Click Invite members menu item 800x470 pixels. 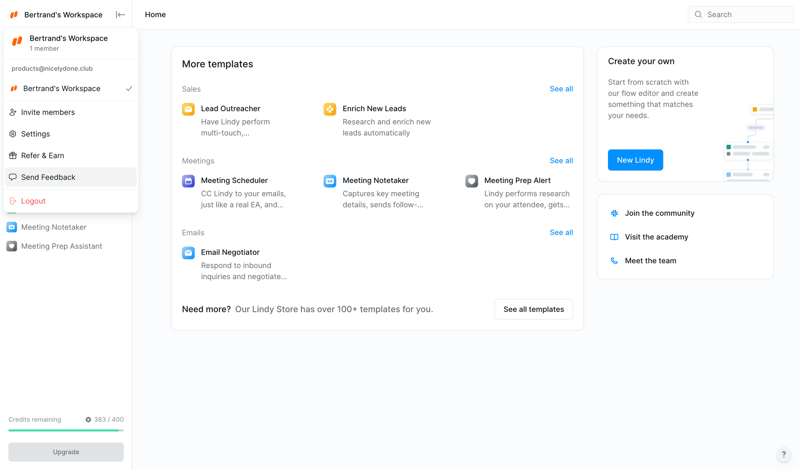click(x=71, y=112)
